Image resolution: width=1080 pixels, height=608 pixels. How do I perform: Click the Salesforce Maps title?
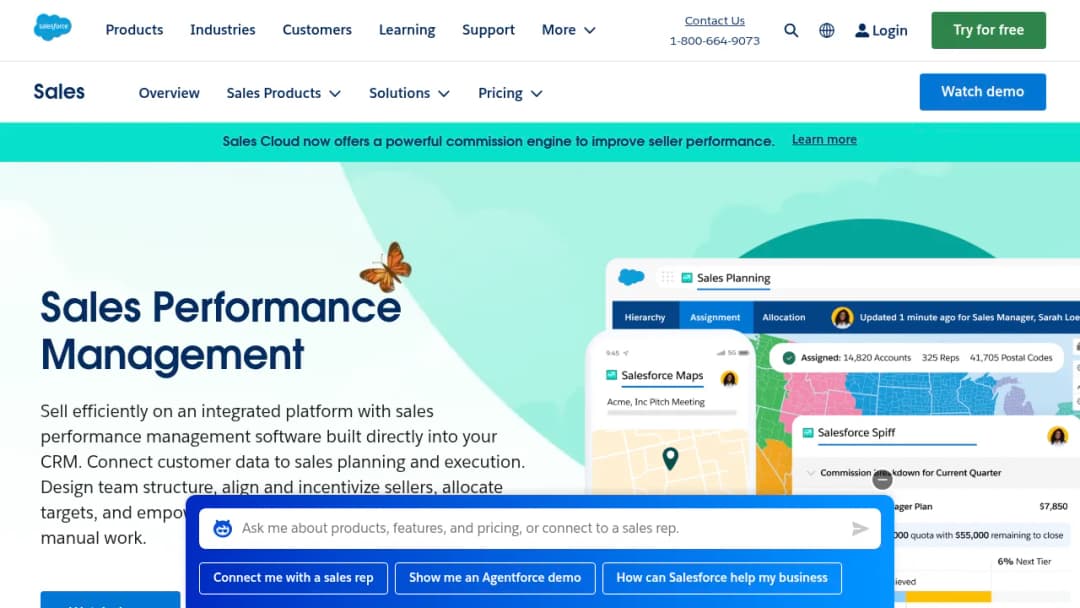(x=662, y=375)
